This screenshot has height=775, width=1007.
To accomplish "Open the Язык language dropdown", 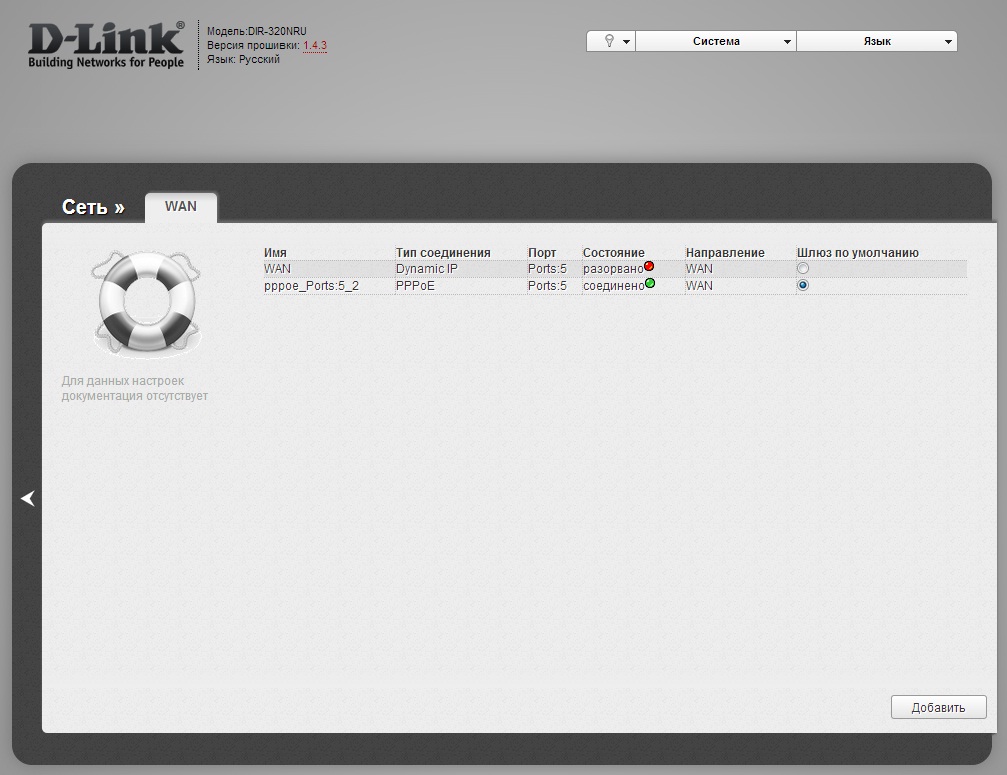I will (877, 41).
